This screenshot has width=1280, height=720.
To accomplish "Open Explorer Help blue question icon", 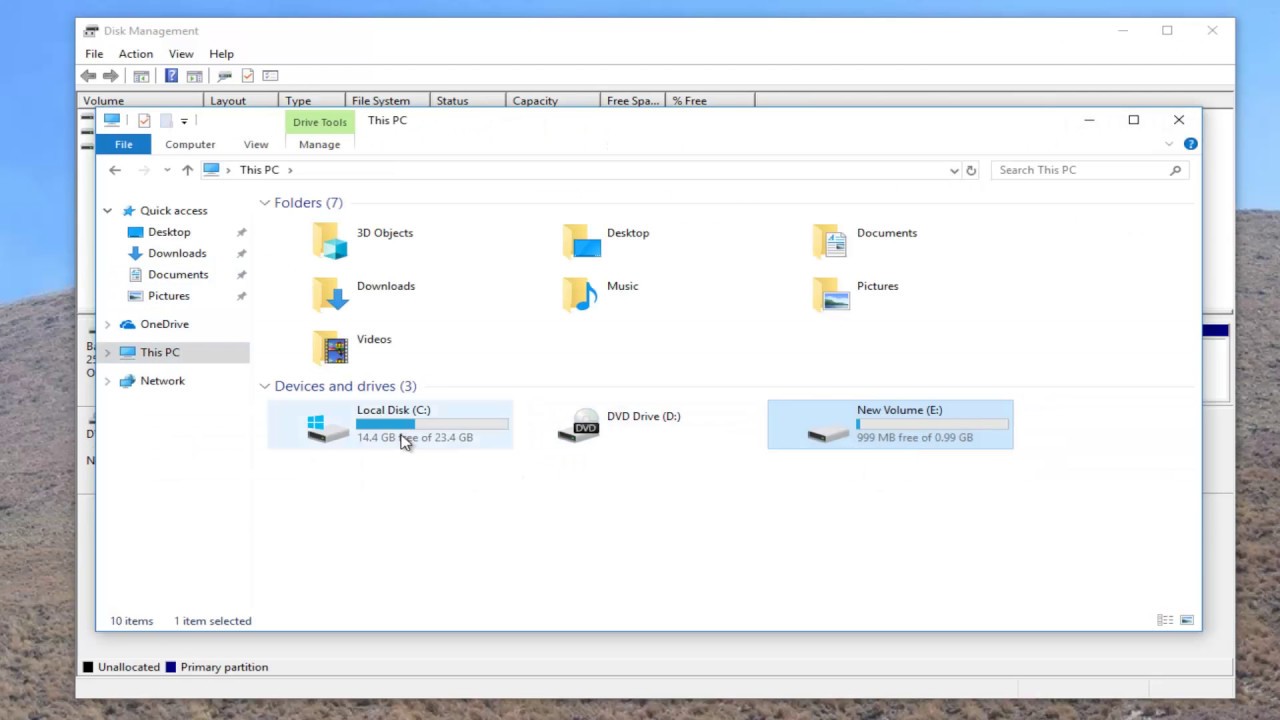I will pyautogui.click(x=1190, y=144).
